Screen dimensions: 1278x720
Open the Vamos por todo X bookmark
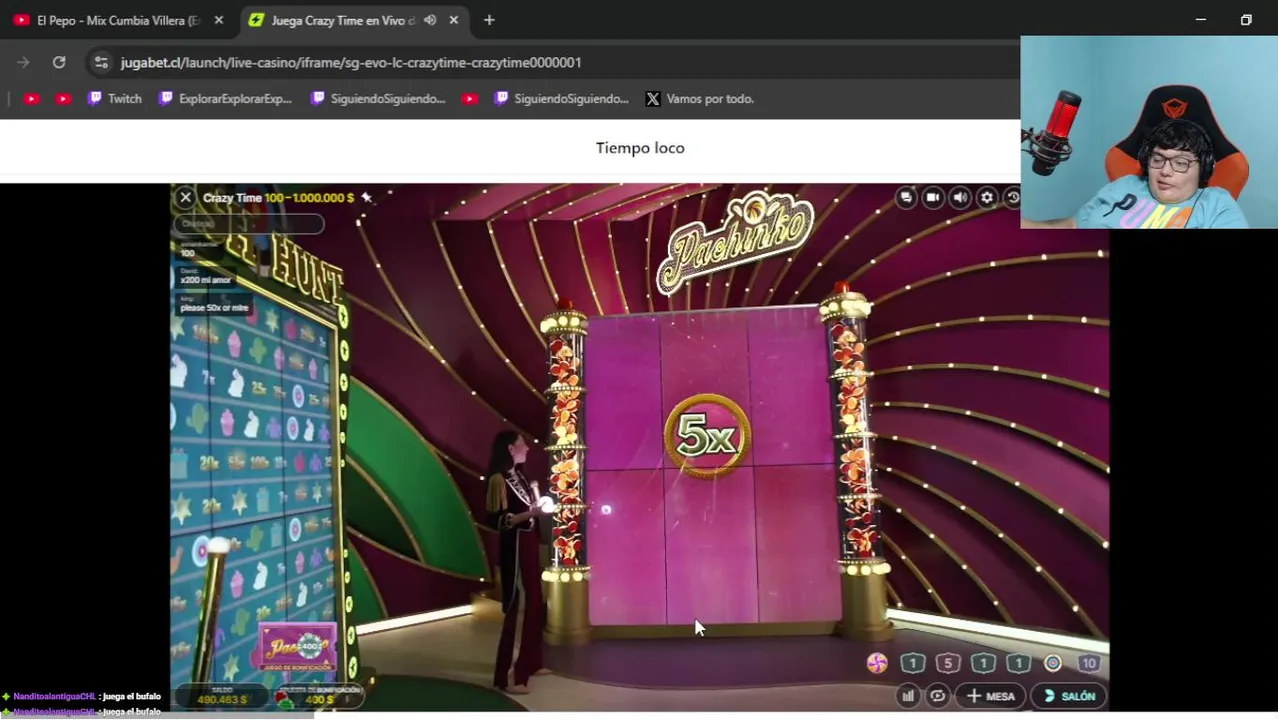tap(699, 99)
